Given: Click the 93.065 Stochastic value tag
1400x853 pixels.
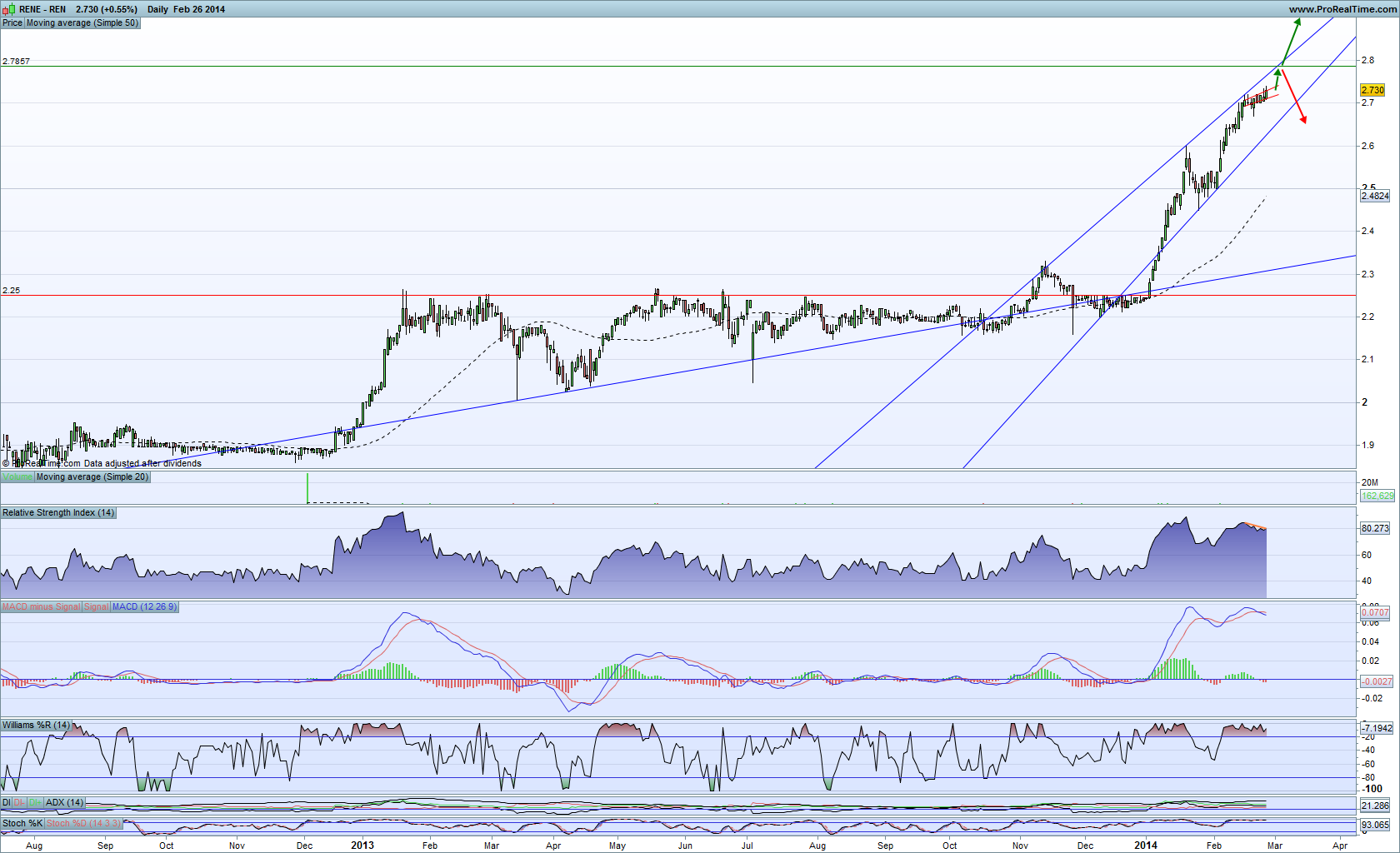Looking at the screenshot, I should point(1375,825).
